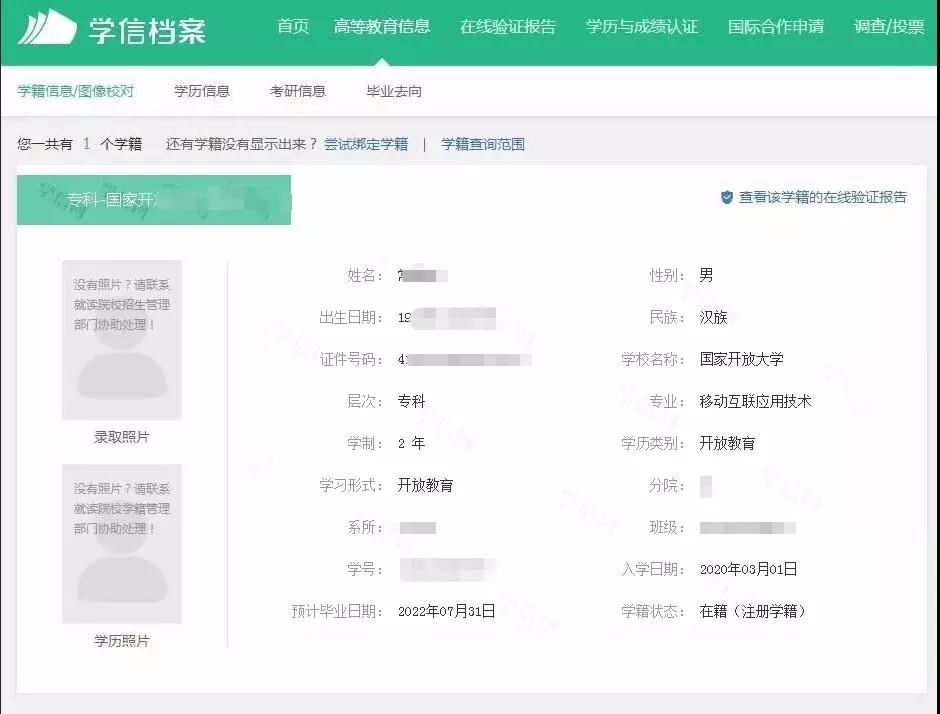Click the 证件号码 field label
This screenshot has width=940, height=714.
coord(351,359)
